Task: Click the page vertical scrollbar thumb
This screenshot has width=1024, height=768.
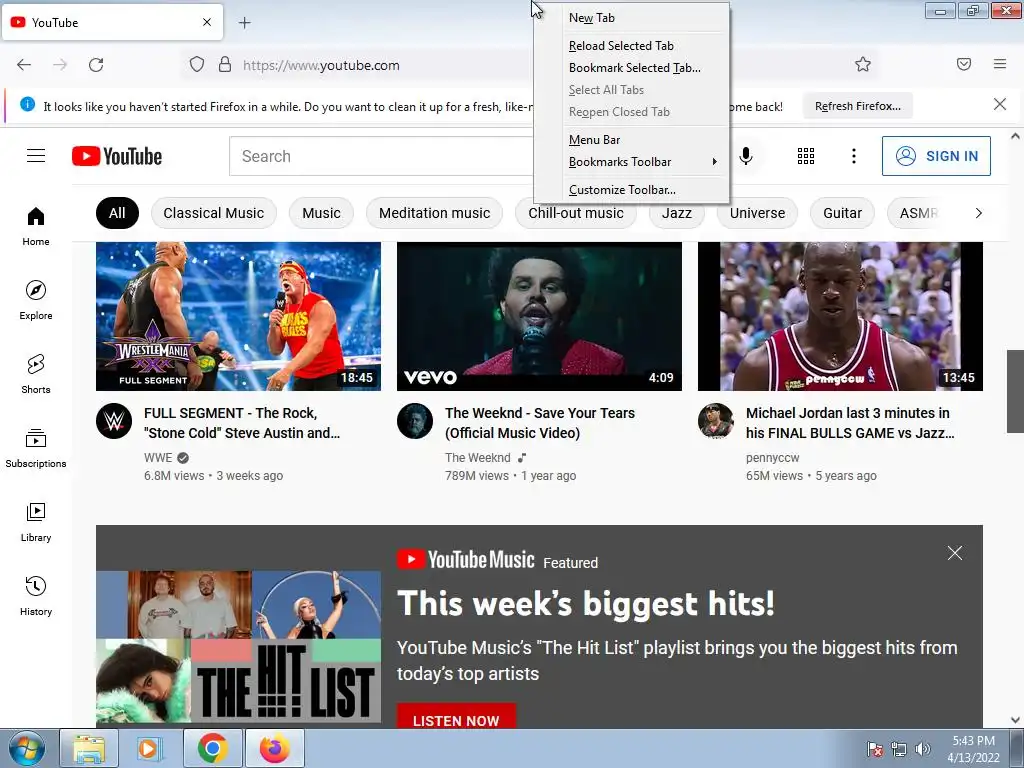Action: pos(1015,391)
